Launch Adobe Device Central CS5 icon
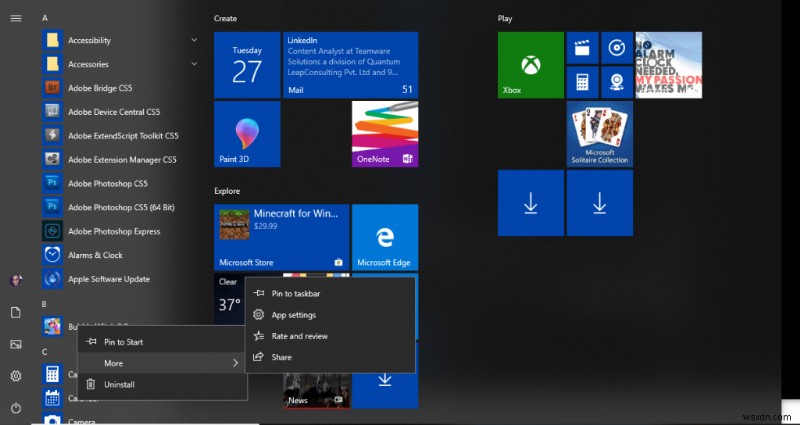 [x=52, y=112]
